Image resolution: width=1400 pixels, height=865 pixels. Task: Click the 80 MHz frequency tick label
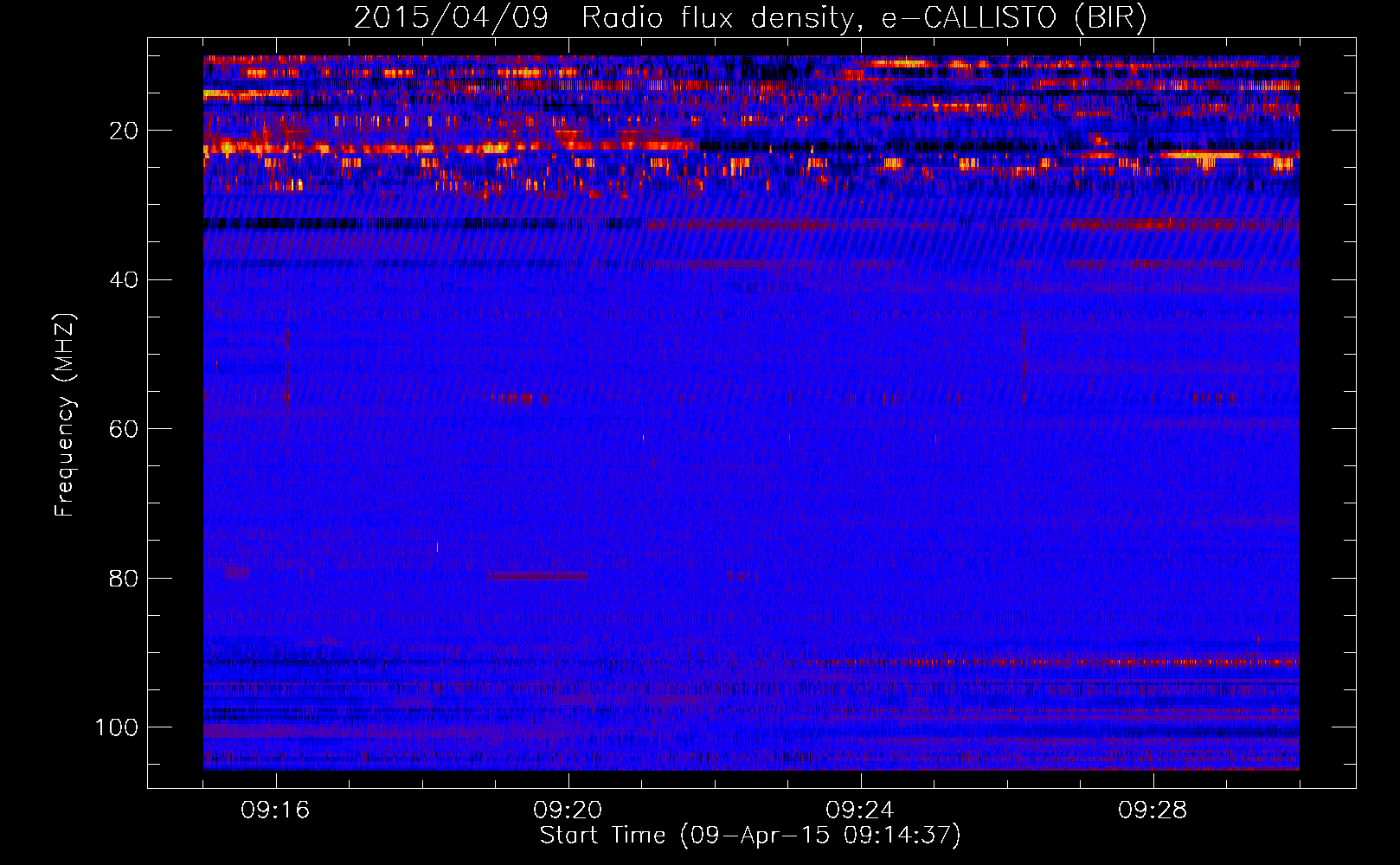click(x=124, y=579)
